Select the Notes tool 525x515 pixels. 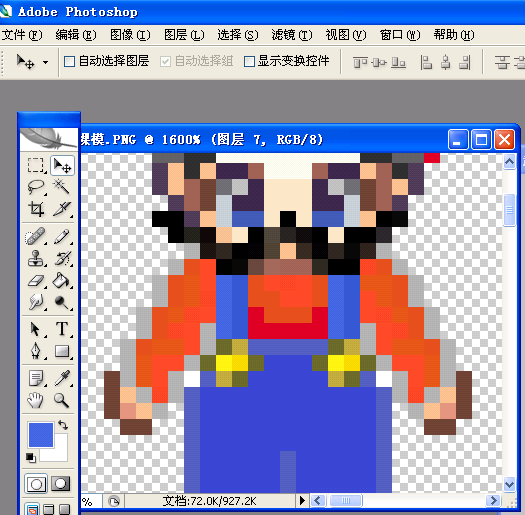(x=35, y=378)
